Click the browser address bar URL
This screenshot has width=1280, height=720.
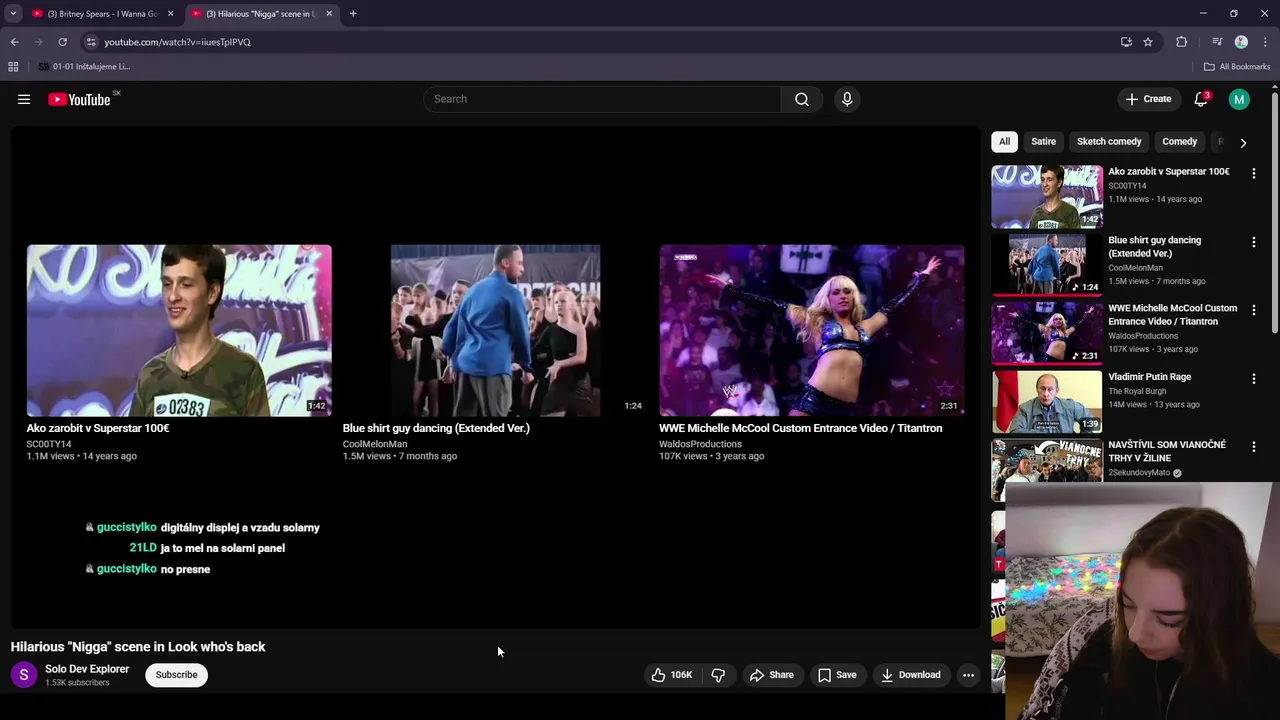click(178, 42)
